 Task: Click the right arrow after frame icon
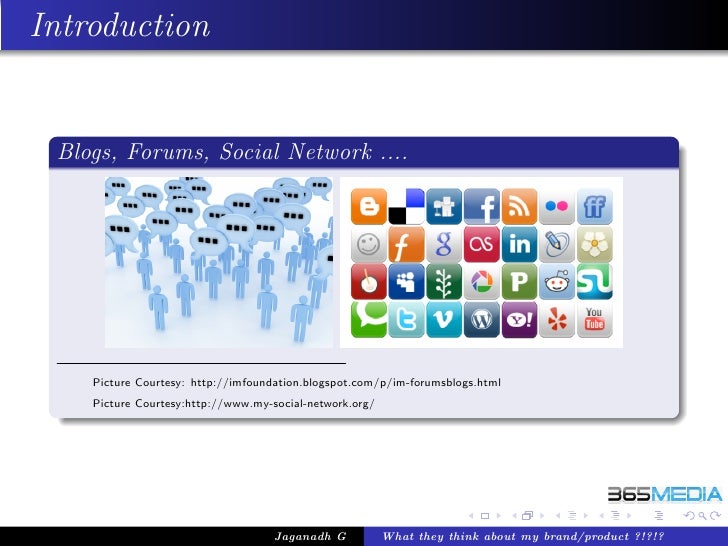click(x=542, y=516)
